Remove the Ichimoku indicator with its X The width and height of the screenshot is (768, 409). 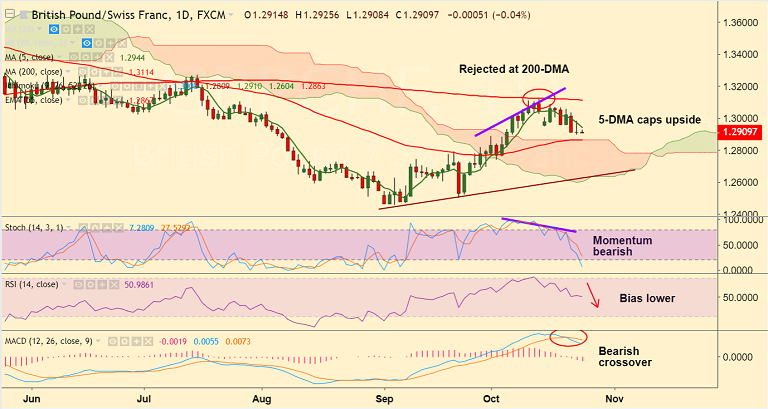tap(162, 86)
